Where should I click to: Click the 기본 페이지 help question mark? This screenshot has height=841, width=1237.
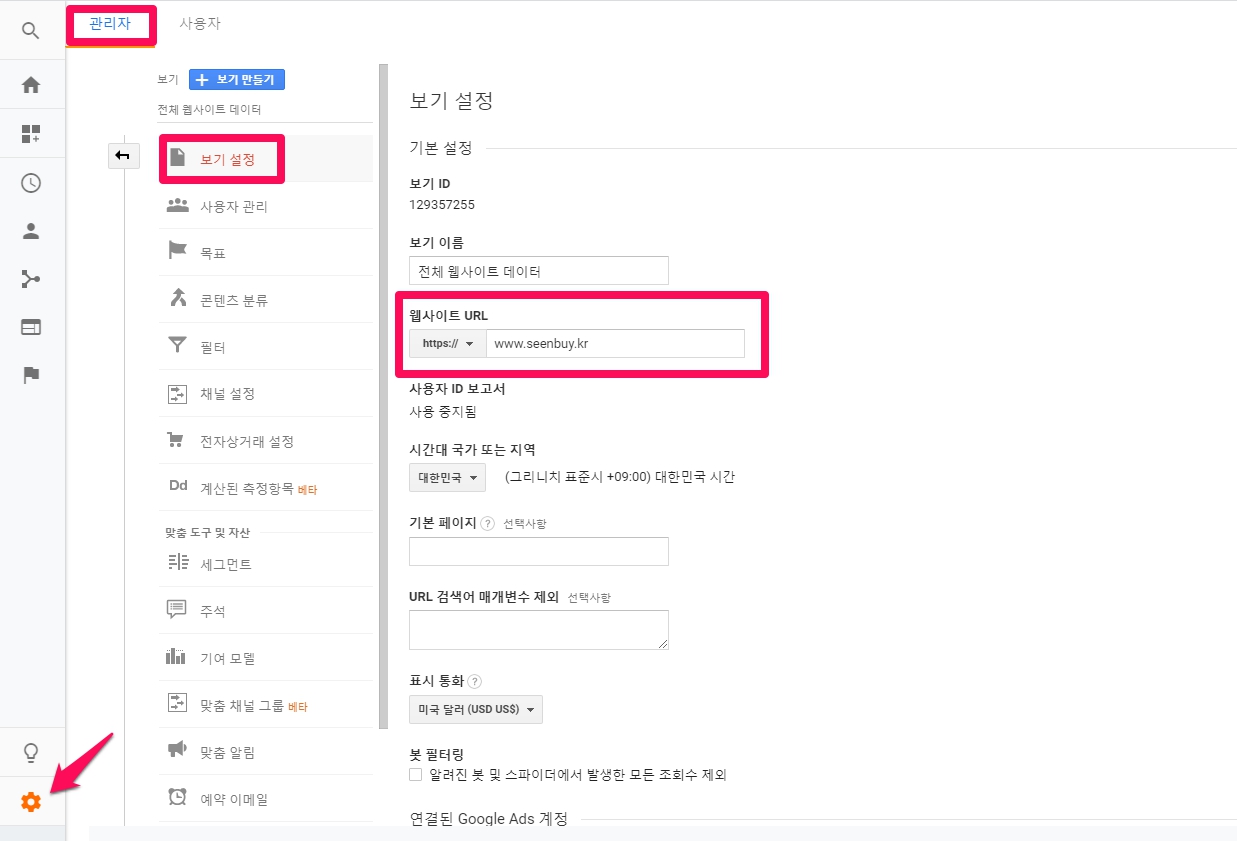[488, 523]
